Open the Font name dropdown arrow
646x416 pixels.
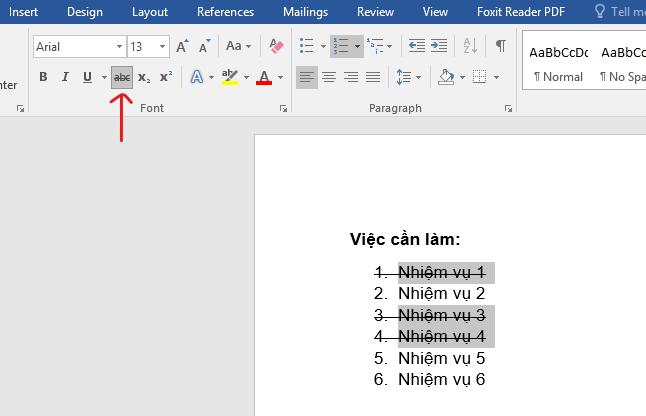coord(119,46)
